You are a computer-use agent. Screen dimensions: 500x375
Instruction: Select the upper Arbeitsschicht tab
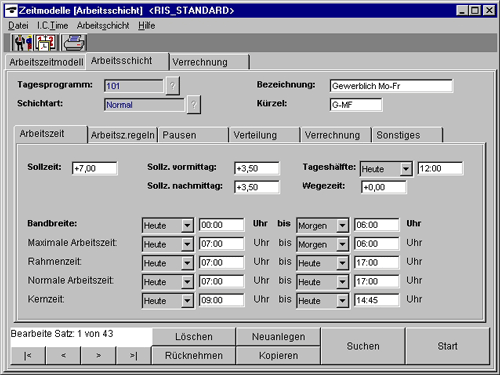coord(127,61)
